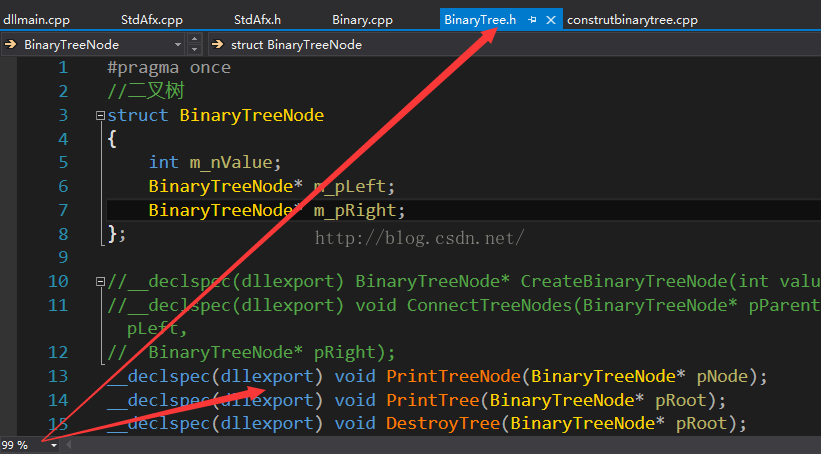Image resolution: width=821 pixels, height=454 pixels.
Task: Click the horizontal scrollbar left arrow
Action: point(68,446)
